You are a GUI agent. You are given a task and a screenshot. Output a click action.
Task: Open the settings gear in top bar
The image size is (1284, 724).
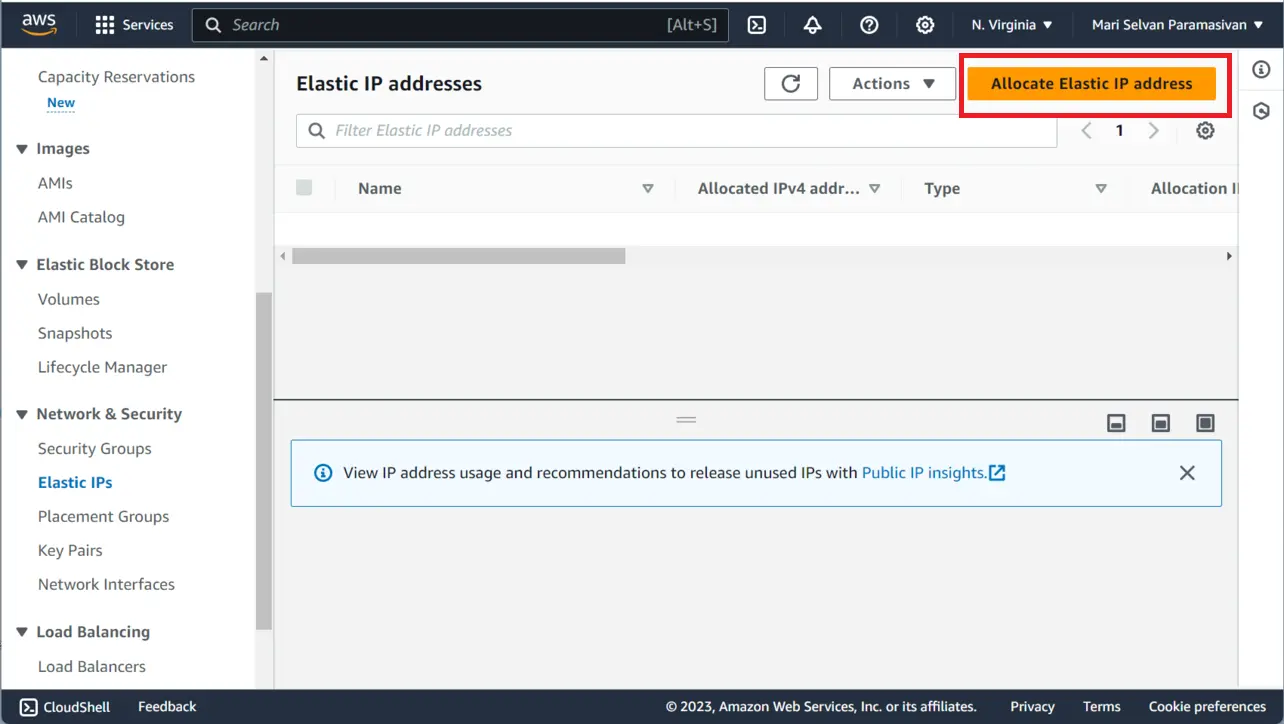point(925,25)
